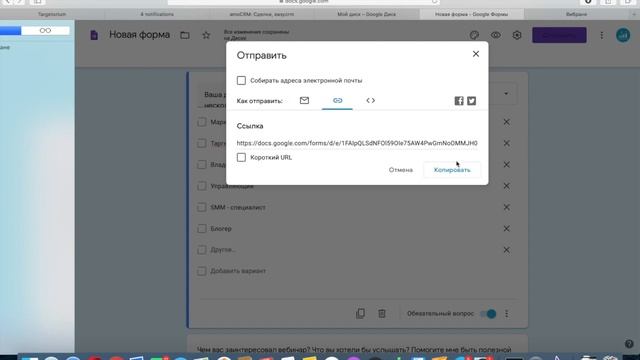This screenshot has width=640, height=360.
Task: Remove the Блогер option
Action: click(507, 229)
